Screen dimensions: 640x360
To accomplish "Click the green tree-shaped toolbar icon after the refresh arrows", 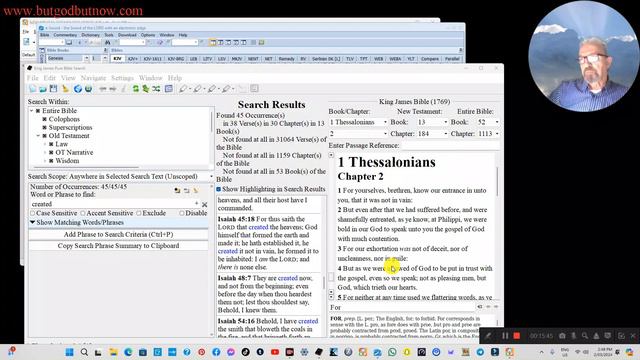I will 145,89.
